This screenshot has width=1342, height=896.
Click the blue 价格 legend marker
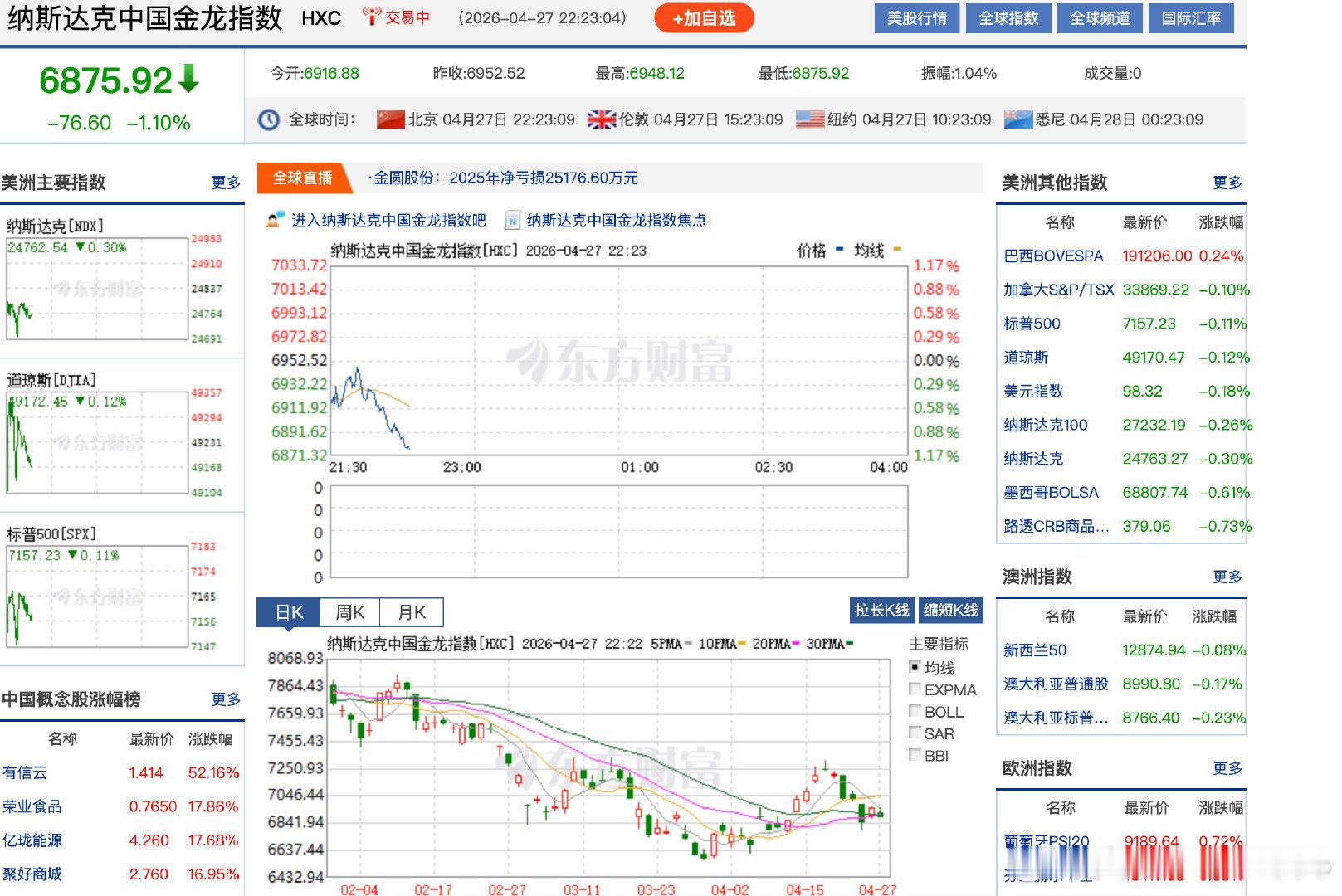[839, 248]
